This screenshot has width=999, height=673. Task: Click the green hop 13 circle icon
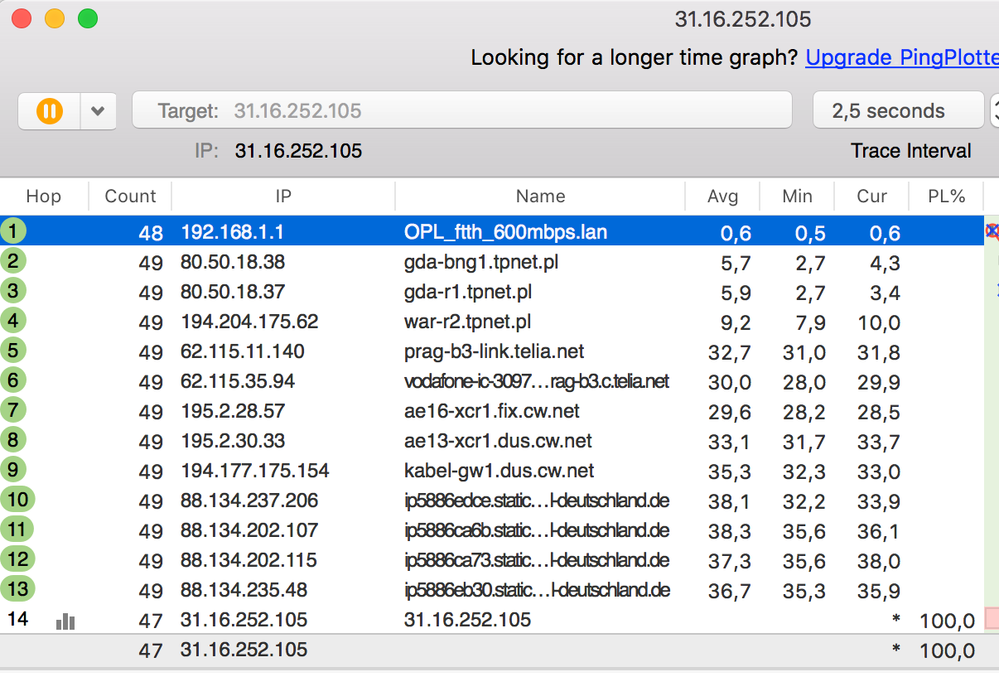[17, 590]
